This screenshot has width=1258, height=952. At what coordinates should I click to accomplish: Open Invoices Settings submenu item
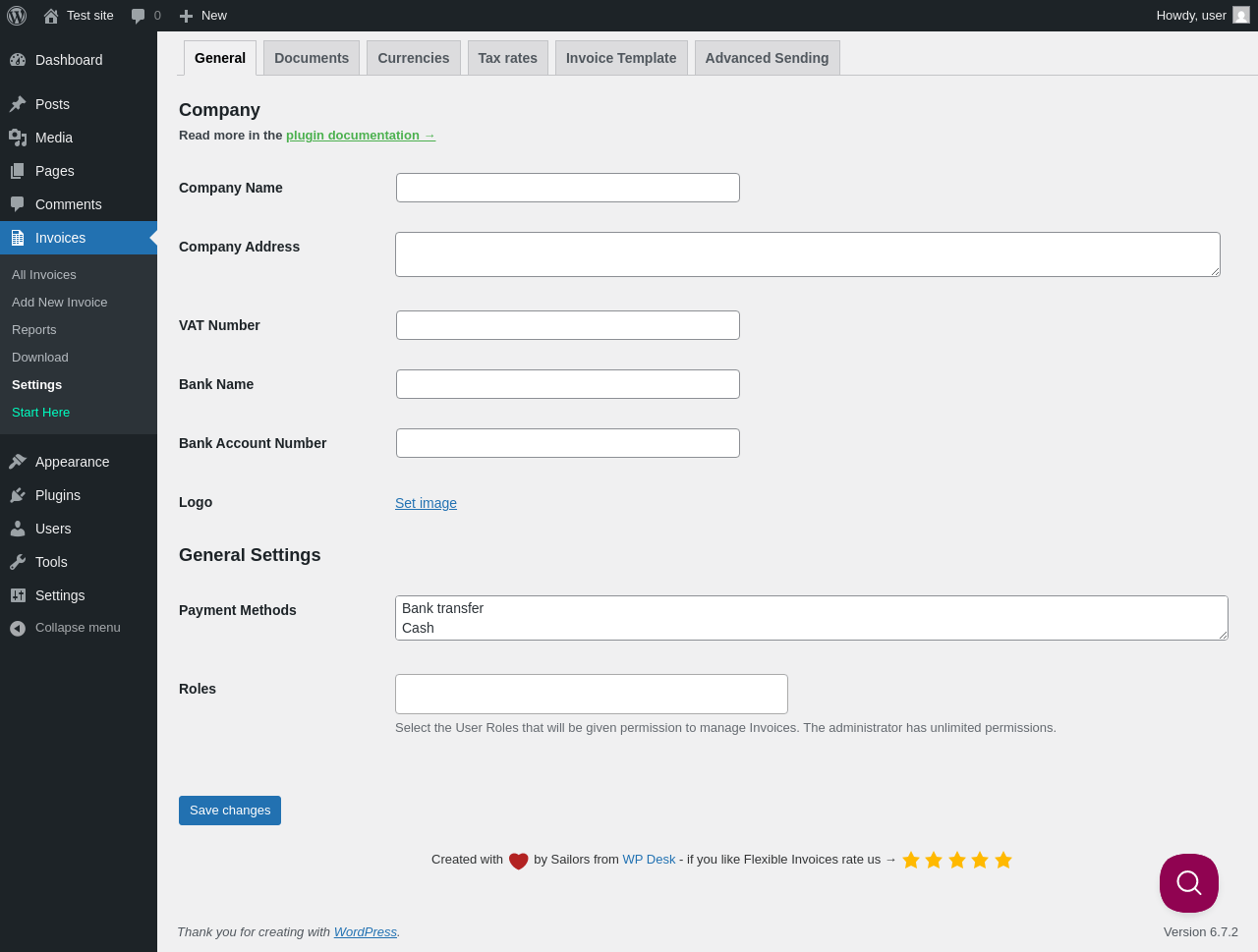point(37,385)
